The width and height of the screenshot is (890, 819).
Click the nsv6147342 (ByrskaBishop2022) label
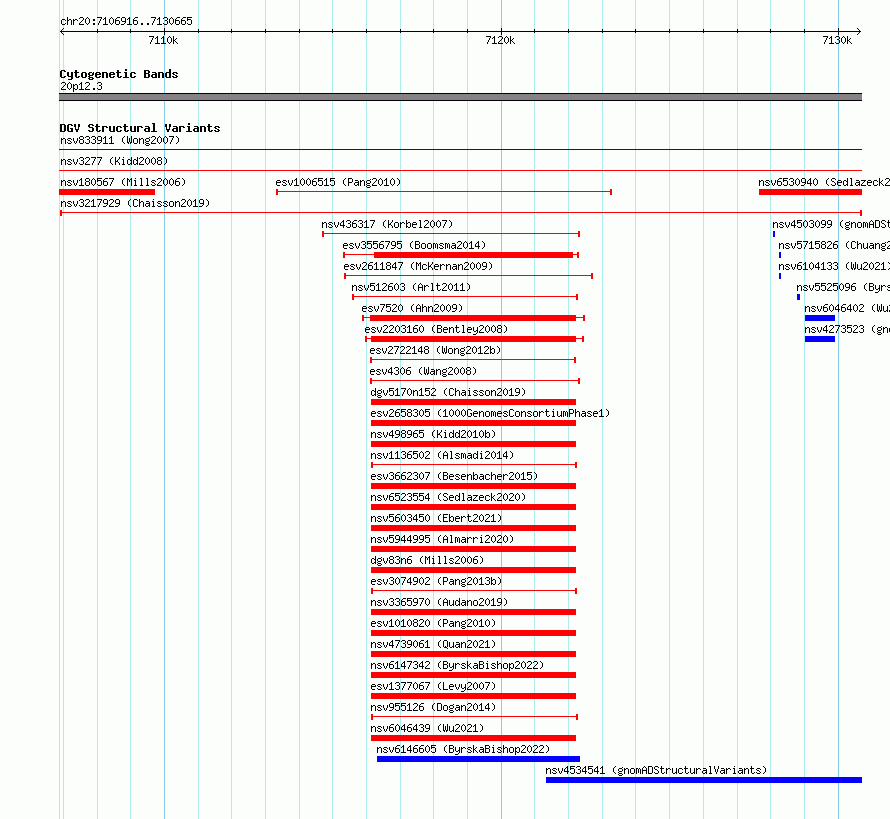click(457, 665)
